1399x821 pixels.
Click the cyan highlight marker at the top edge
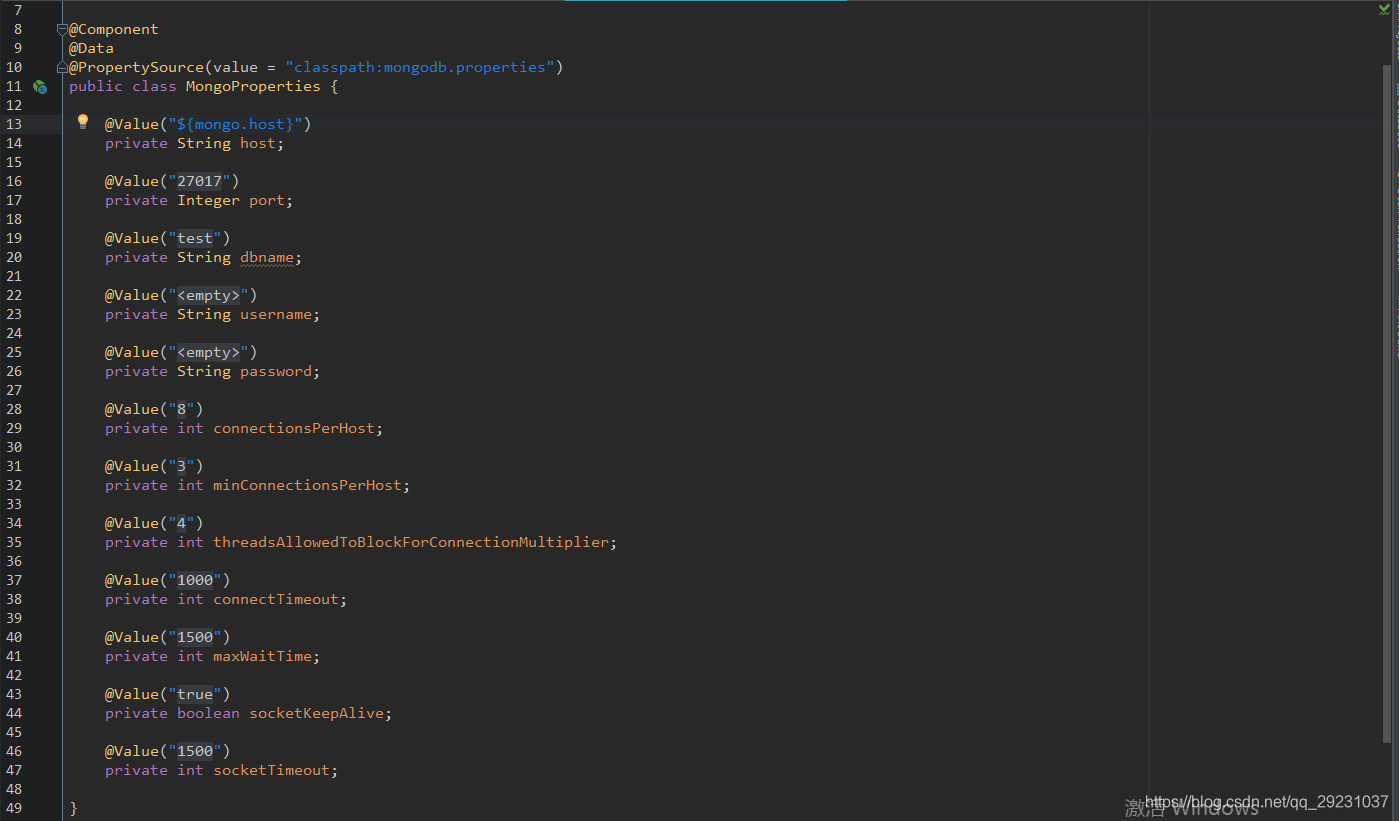tap(705, 3)
